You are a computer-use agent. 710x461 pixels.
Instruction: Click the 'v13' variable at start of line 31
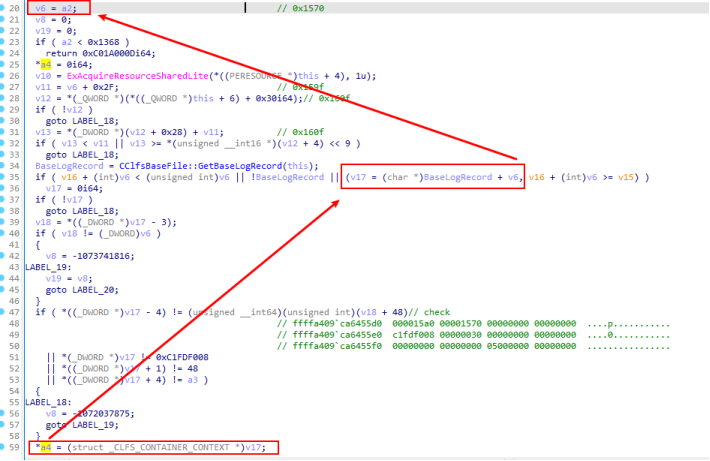coord(43,132)
